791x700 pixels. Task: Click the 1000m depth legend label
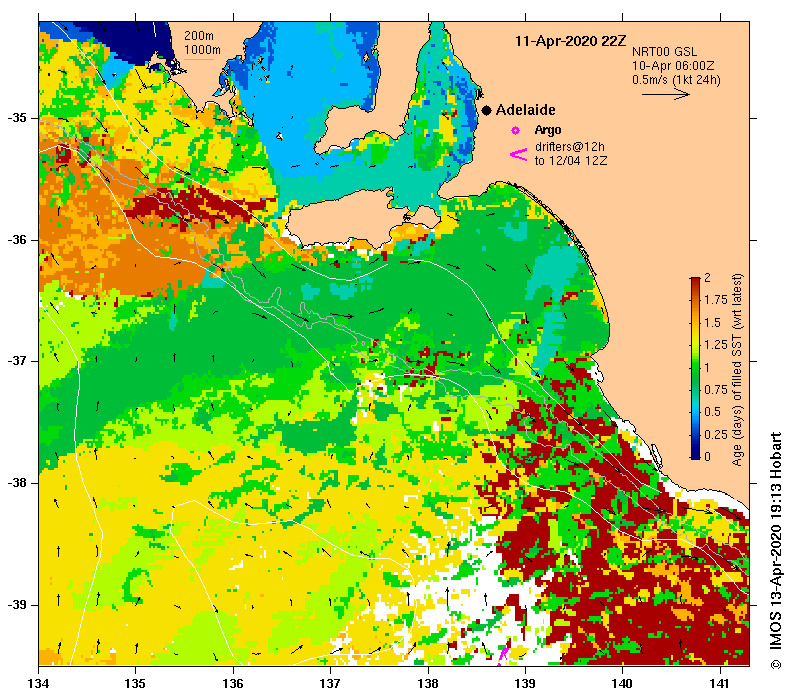point(202,50)
